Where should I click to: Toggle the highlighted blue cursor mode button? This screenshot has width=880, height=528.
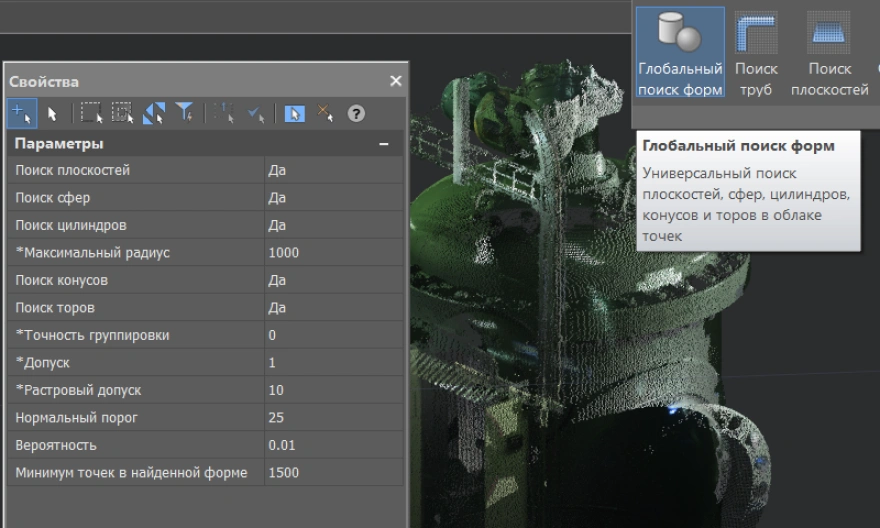294,114
